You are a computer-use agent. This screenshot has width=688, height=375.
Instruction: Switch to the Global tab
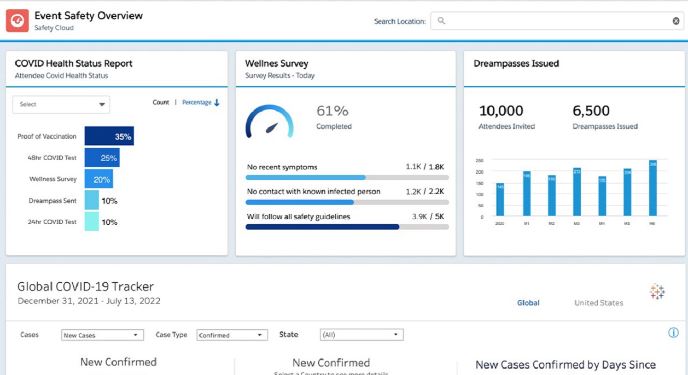coord(528,303)
